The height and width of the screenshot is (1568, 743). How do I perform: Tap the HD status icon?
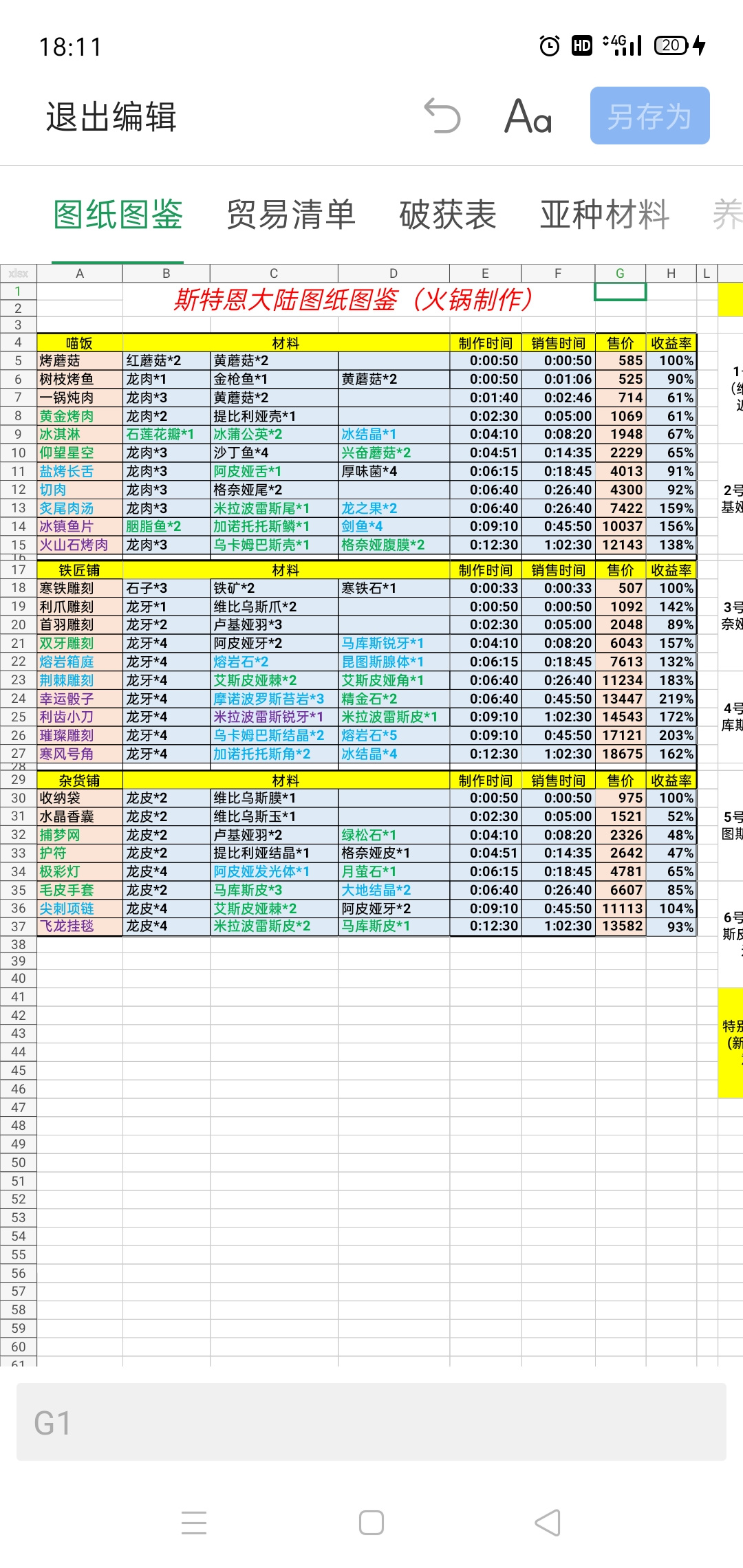[582, 46]
